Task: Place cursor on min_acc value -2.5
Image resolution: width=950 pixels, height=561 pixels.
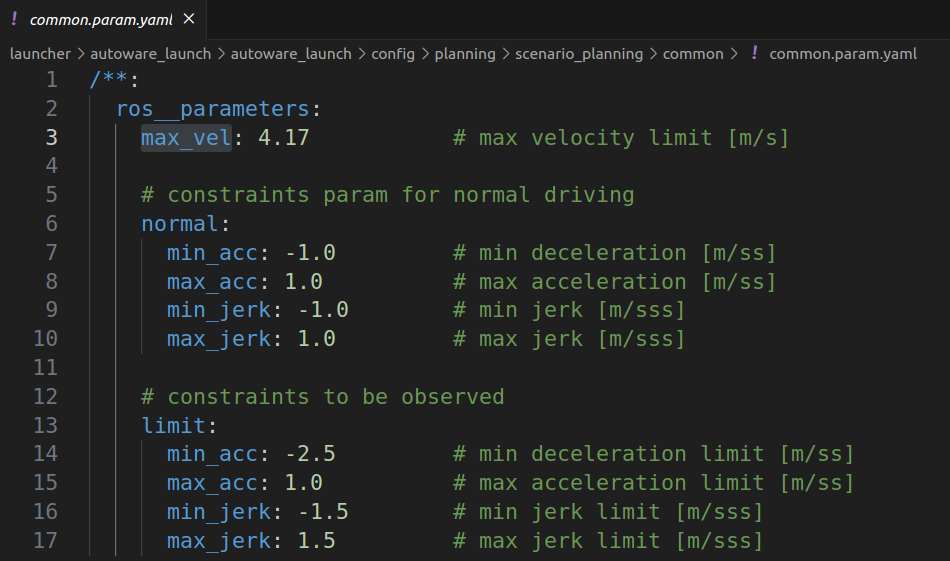Action: 309,455
